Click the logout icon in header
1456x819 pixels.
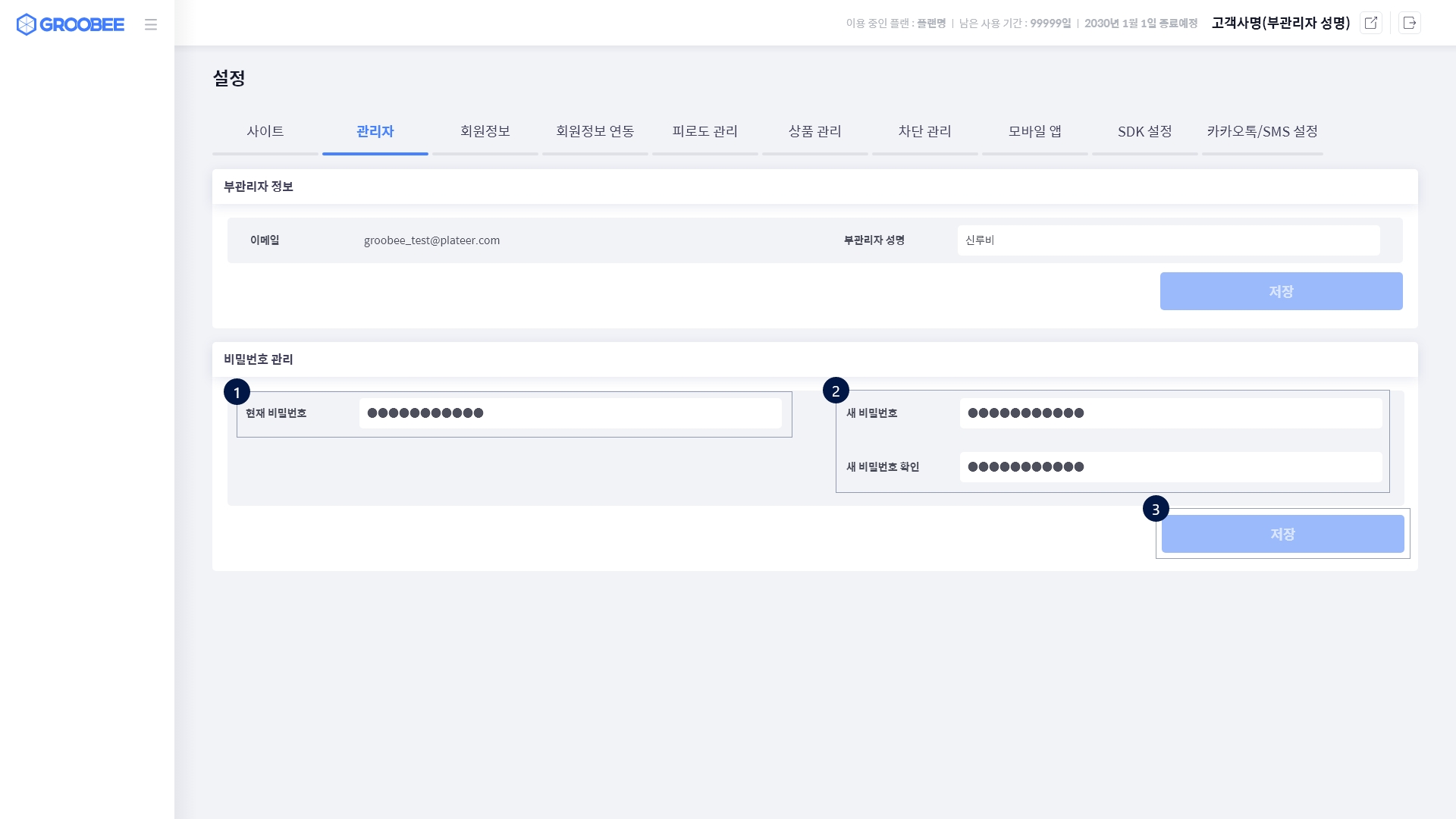pyautogui.click(x=1409, y=23)
